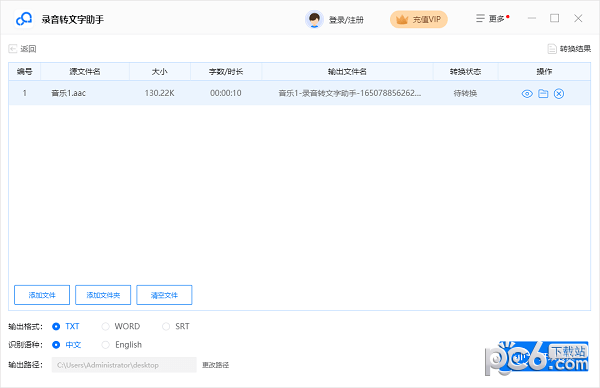600x388 pixels.
Task: Click the 源文件名 column header
Action: point(85,72)
